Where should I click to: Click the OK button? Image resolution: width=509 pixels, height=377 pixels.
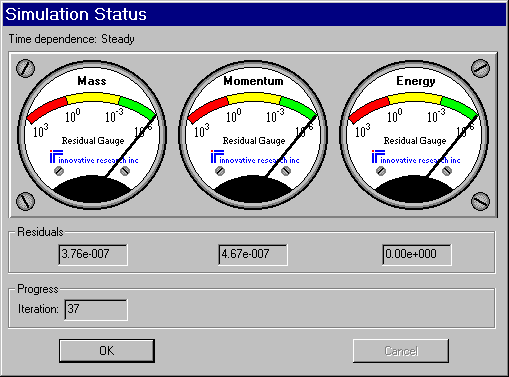point(107,351)
